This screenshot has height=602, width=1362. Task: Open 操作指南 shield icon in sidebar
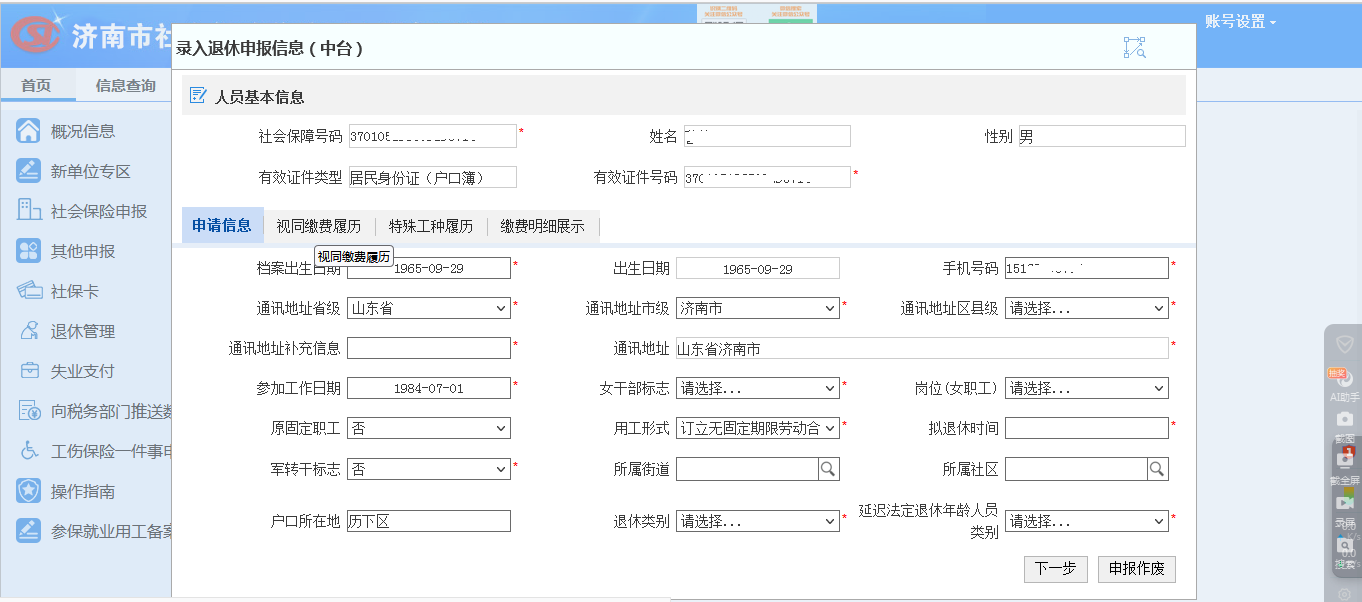click(x=28, y=491)
